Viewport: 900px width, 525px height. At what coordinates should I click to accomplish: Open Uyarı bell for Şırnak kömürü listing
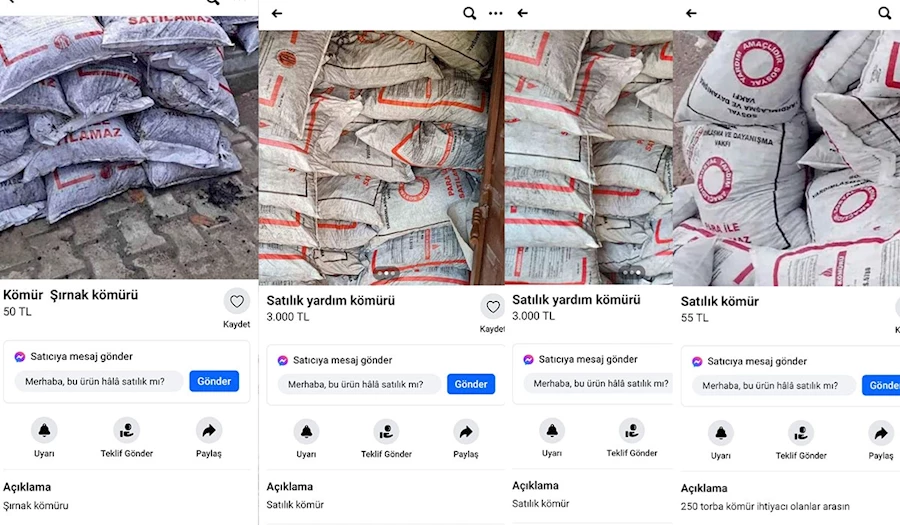click(x=44, y=430)
